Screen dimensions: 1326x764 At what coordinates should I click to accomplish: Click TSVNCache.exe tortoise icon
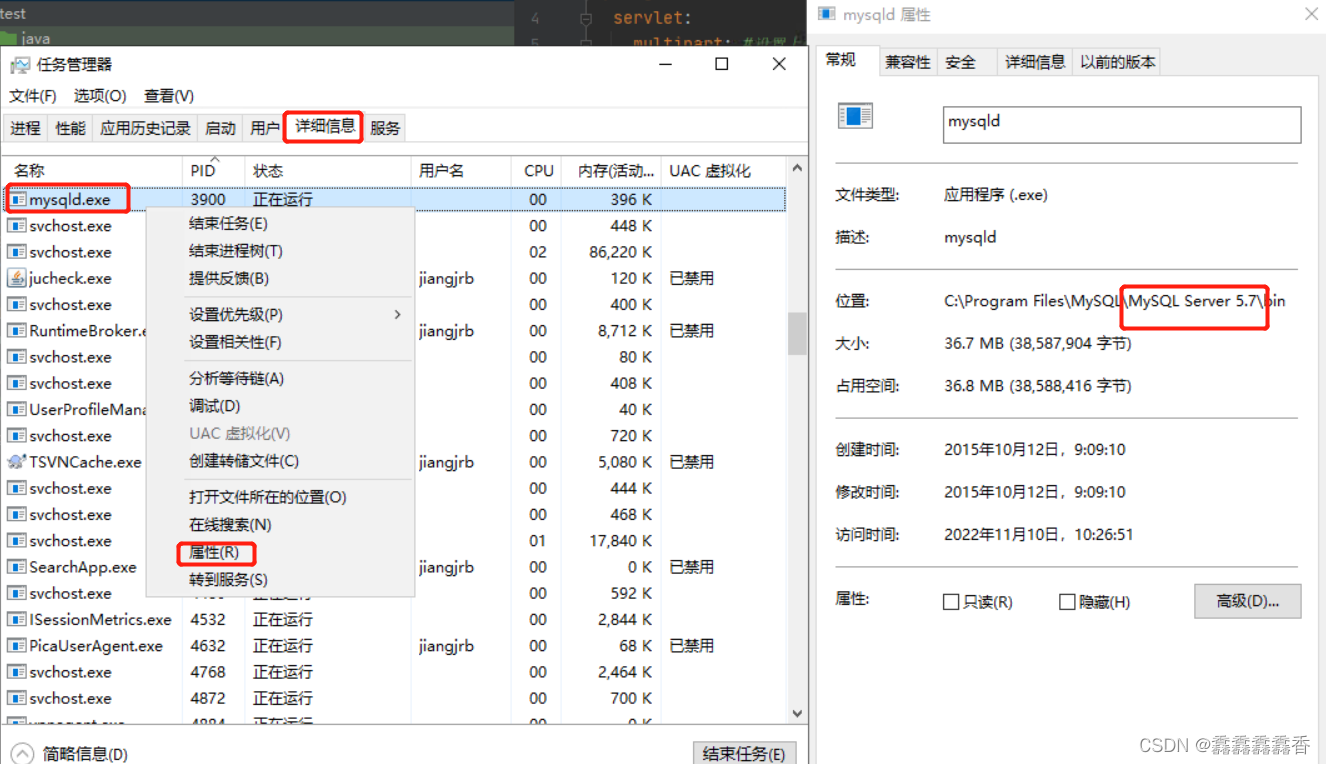click(17, 462)
